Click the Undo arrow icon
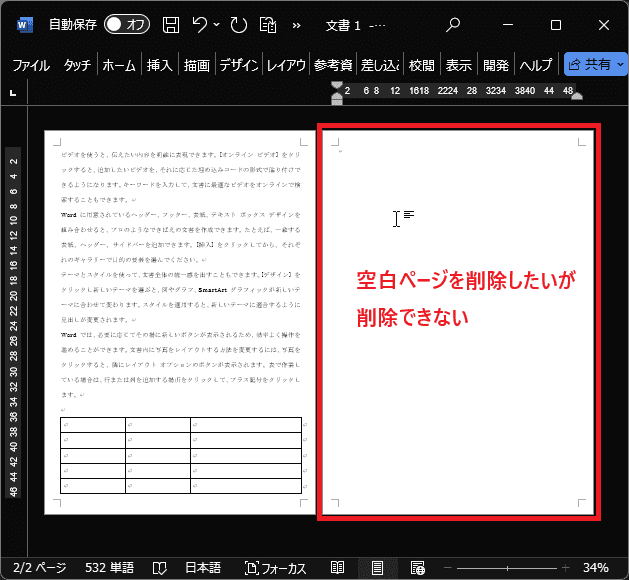Image resolution: width=629 pixels, height=580 pixels. coord(200,24)
